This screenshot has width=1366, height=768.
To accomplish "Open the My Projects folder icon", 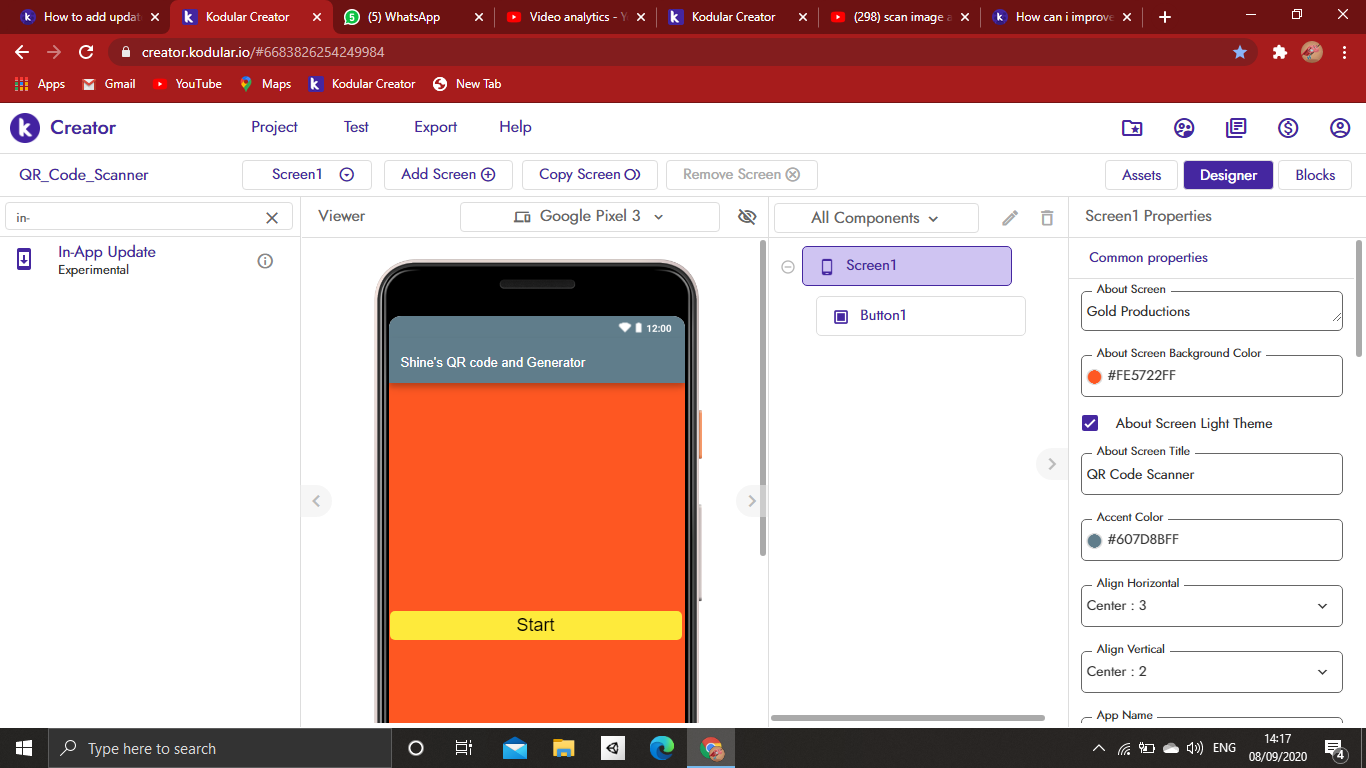I will click(x=1132, y=128).
